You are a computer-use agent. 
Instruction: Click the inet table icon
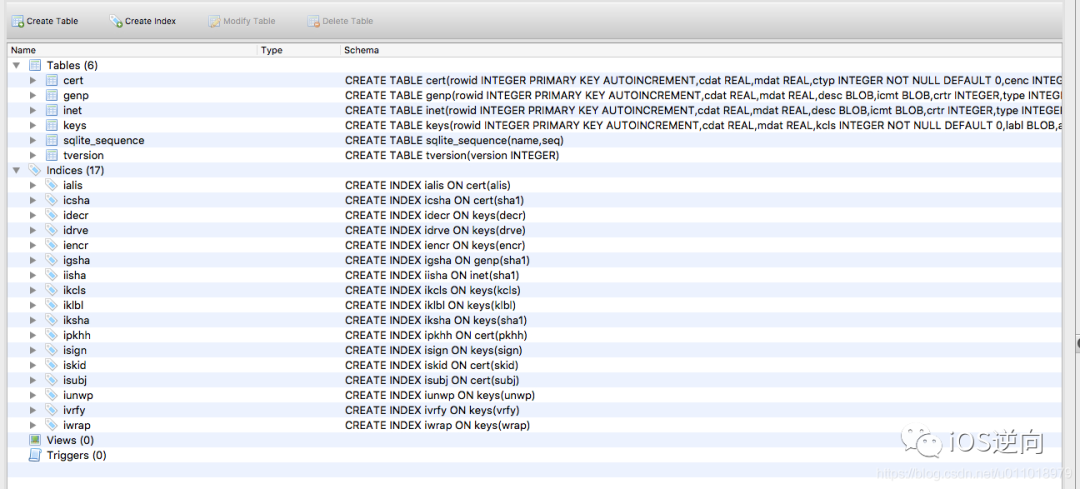click(x=52, y=110)
